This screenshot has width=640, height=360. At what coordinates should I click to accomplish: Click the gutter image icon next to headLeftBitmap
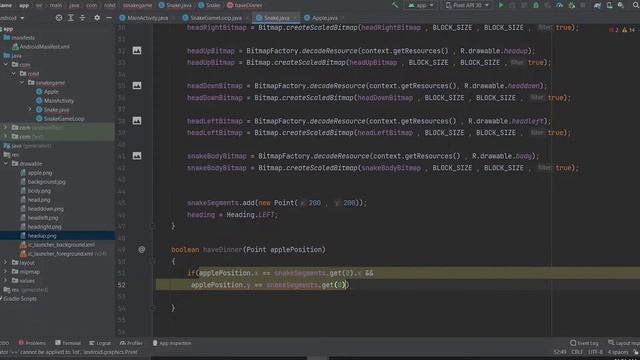click(x=137, y=121)
